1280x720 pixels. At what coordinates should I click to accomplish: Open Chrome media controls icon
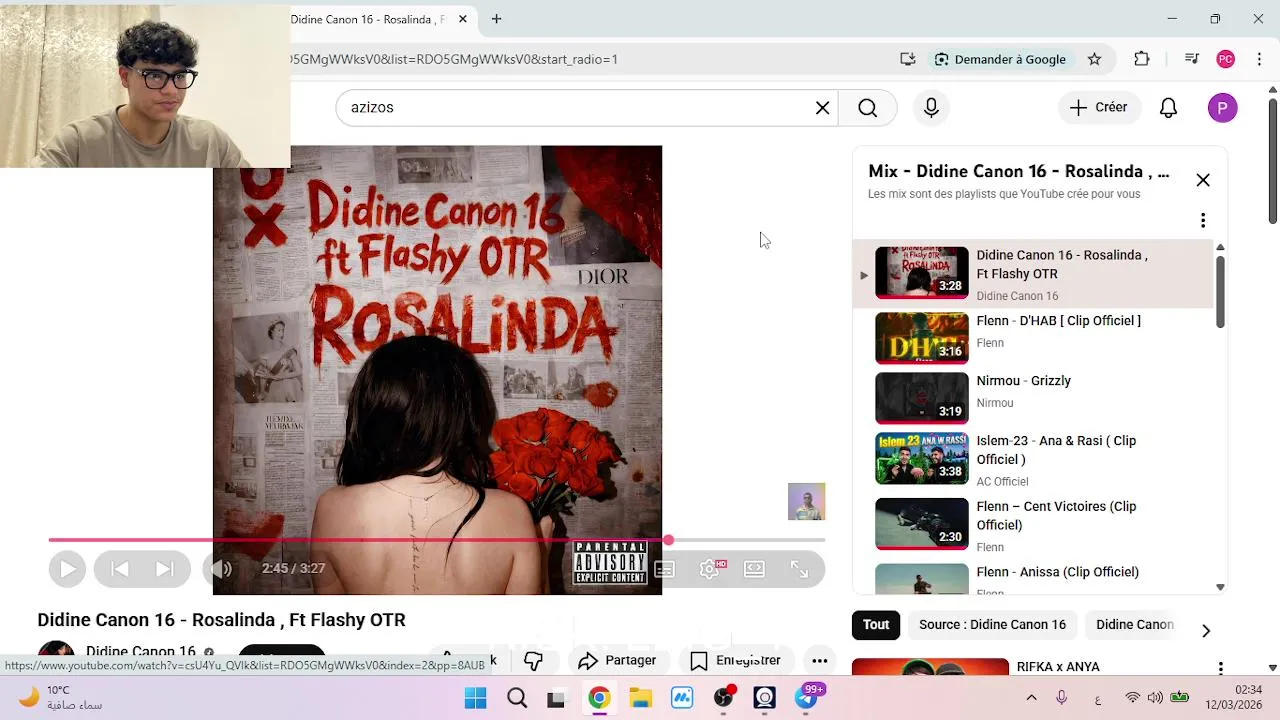[1191, 59]
